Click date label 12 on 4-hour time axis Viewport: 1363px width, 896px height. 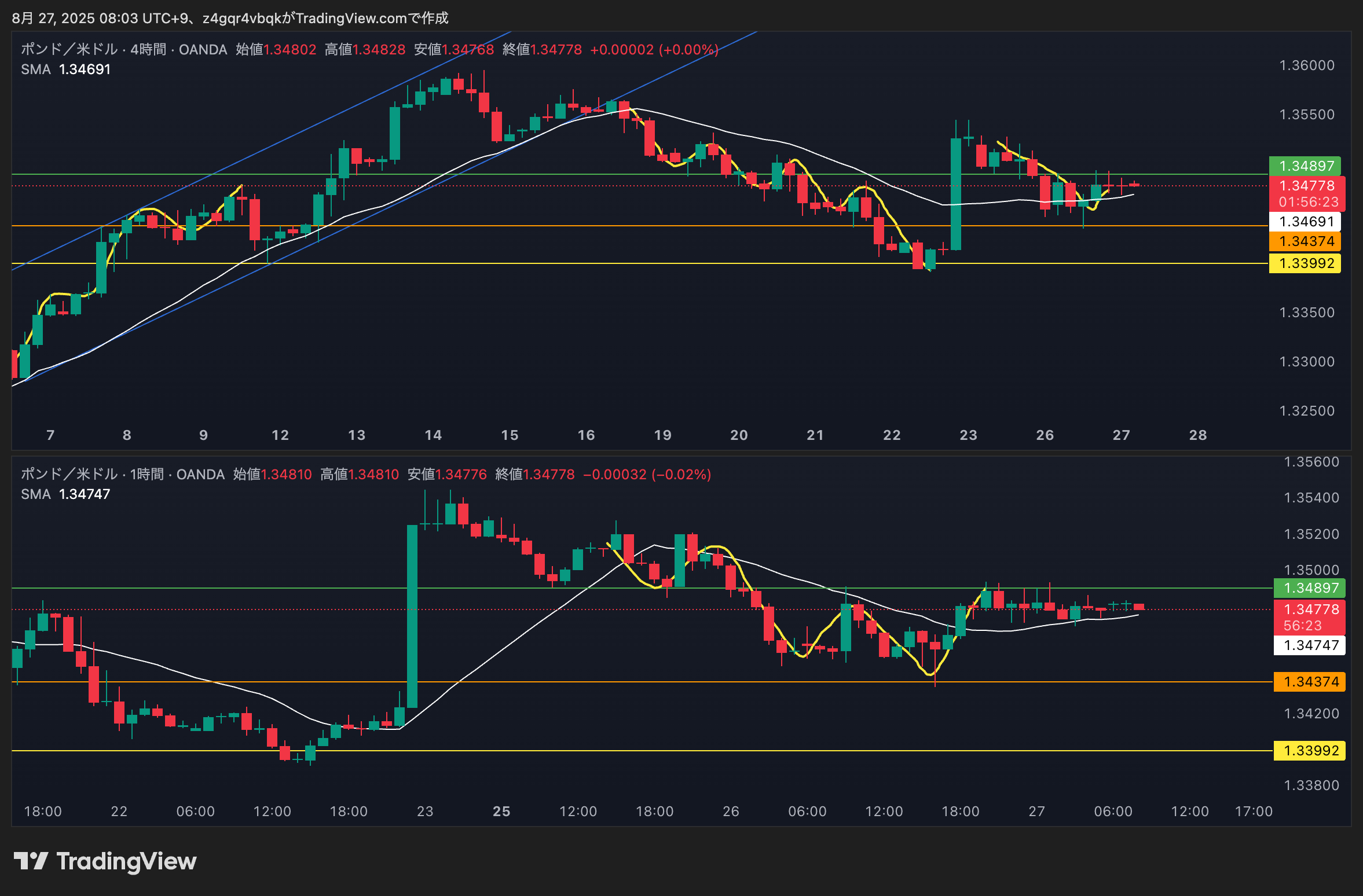(x=280, y=435)
